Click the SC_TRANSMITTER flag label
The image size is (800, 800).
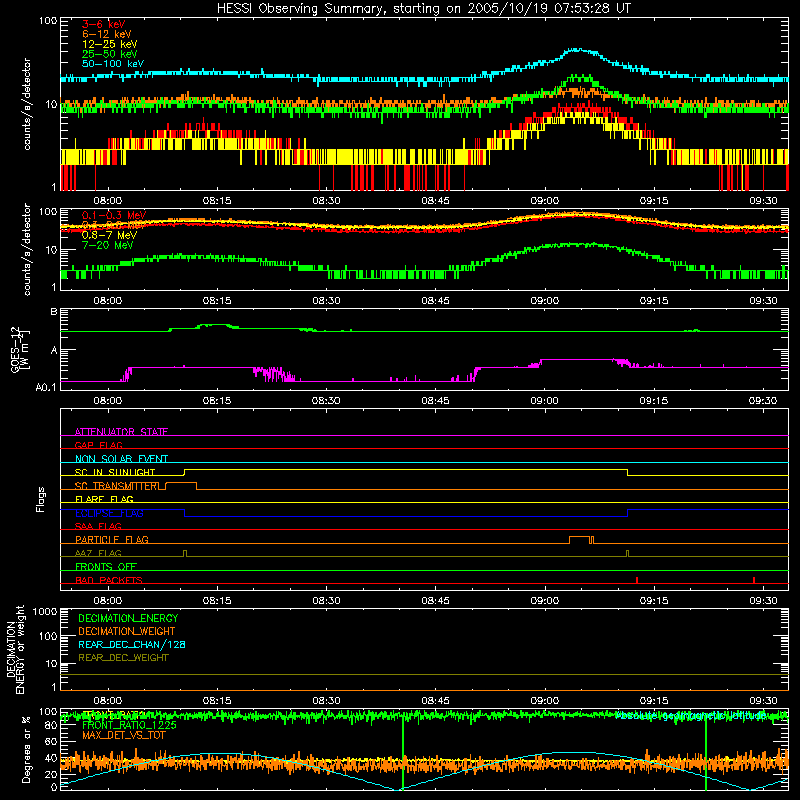[x=117, y=486]
